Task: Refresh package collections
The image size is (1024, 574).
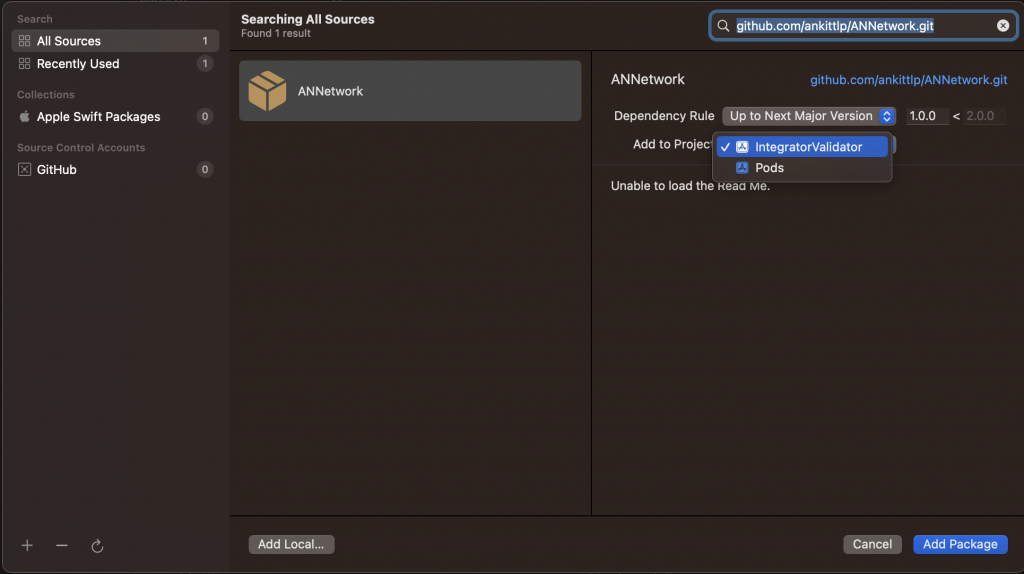Action: [97, 546]
